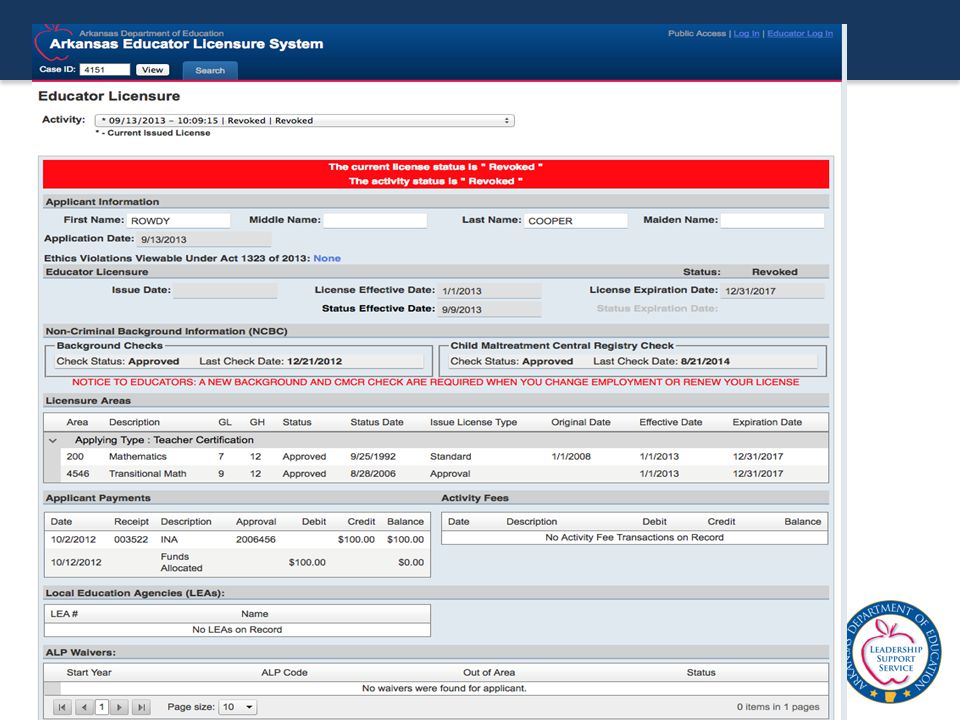Image resolution: width=960 pixels, height=720 pixels.
Task: Select the Transitional Math licensure row
Action: click(x=443, y=474)
